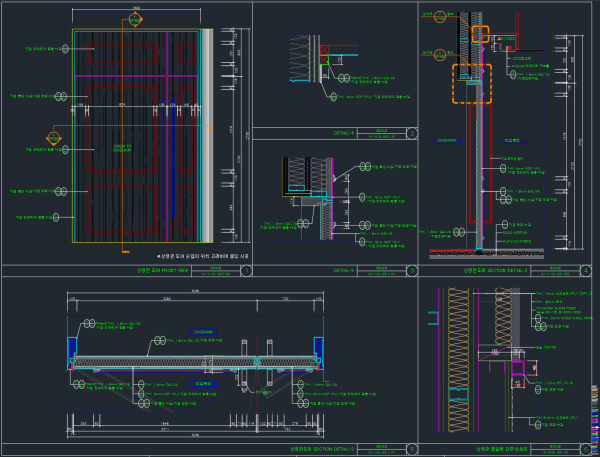Click the lower blue boxed label in drawing 5
600x457 pixels.
[x=204, y=383]
